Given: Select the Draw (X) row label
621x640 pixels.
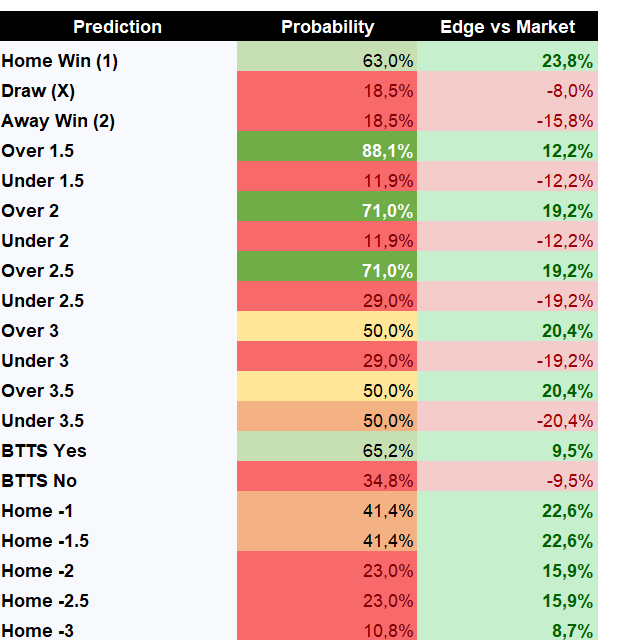Looking at the screenshot, I should (118, 91).
